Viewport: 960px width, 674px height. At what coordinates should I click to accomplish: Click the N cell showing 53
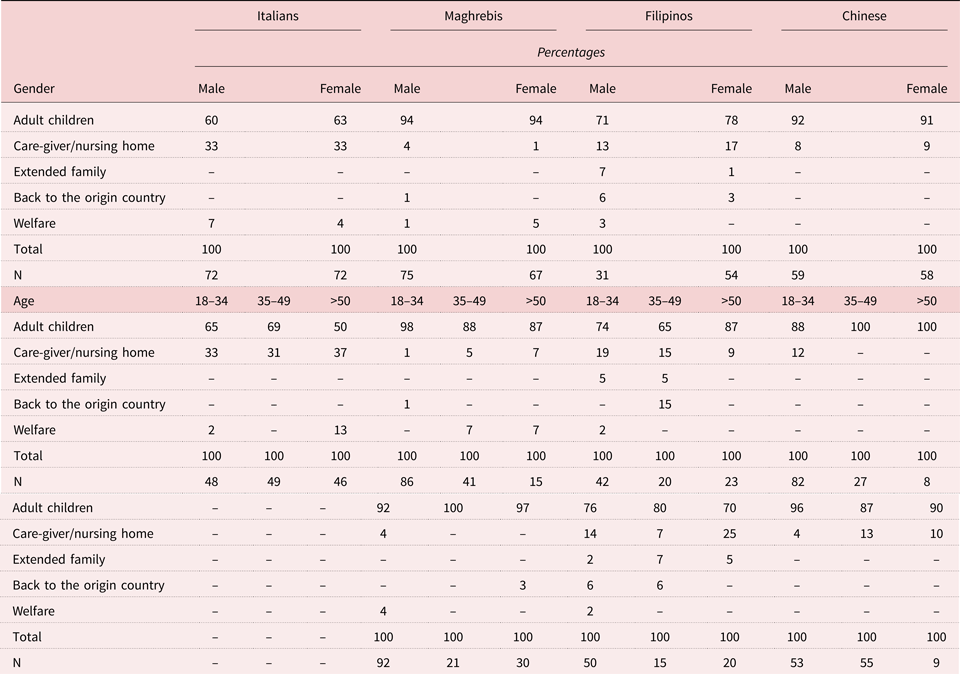pyautogui.click(x=798, y=662)
